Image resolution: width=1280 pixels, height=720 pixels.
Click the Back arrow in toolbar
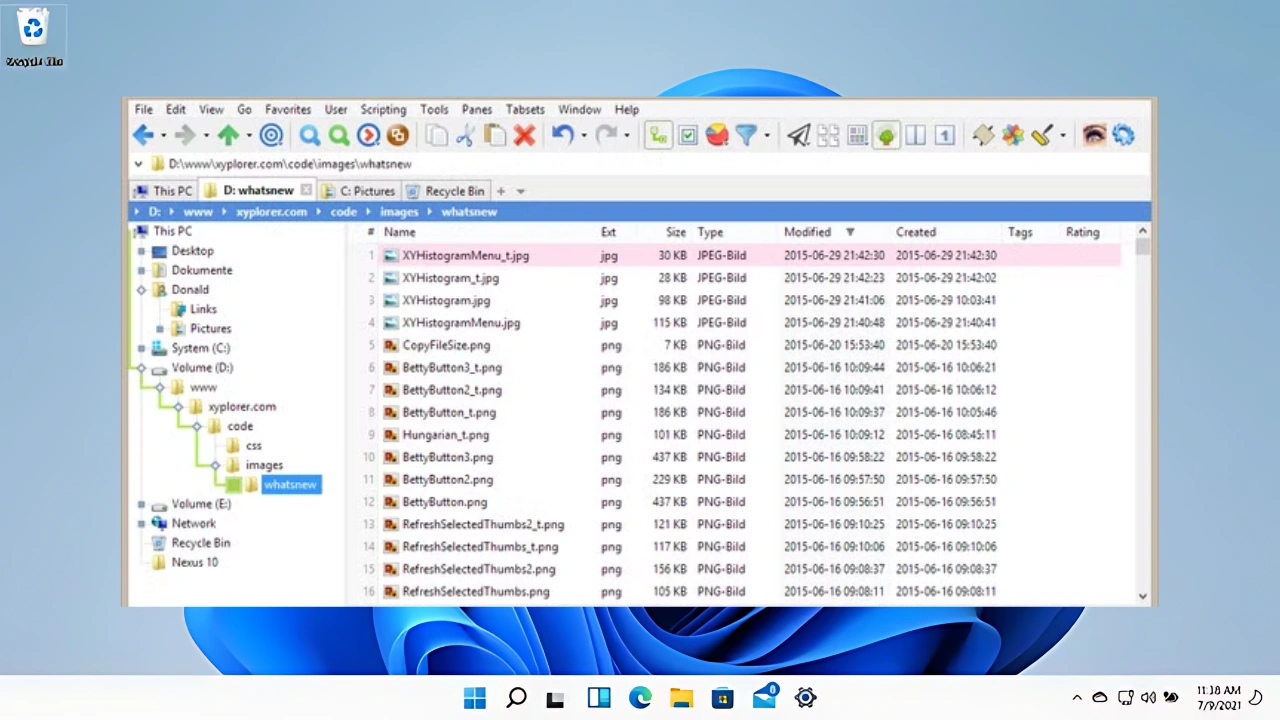coord(144,135)
